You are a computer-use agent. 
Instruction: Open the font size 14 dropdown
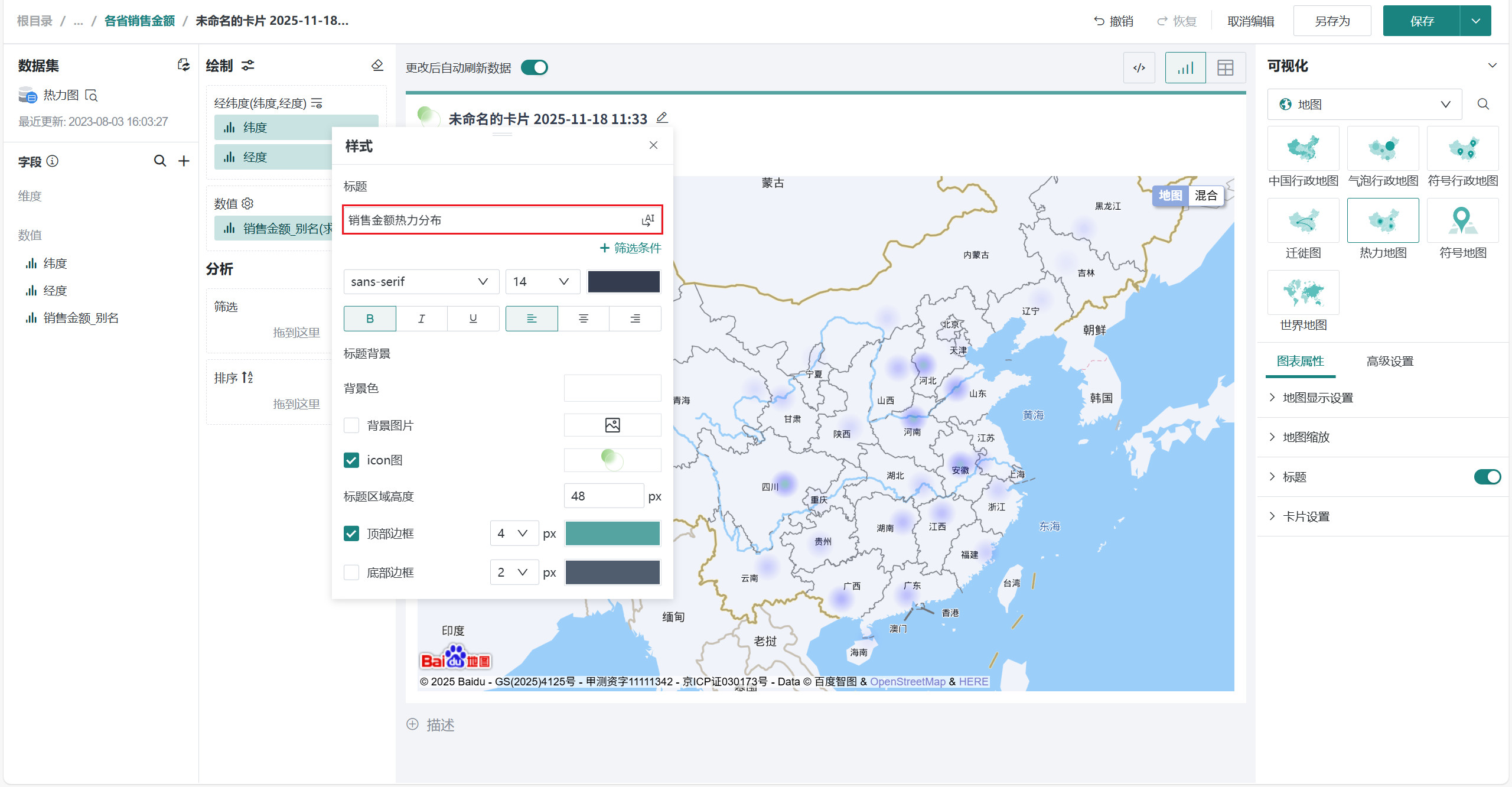[x=542, y=282]
